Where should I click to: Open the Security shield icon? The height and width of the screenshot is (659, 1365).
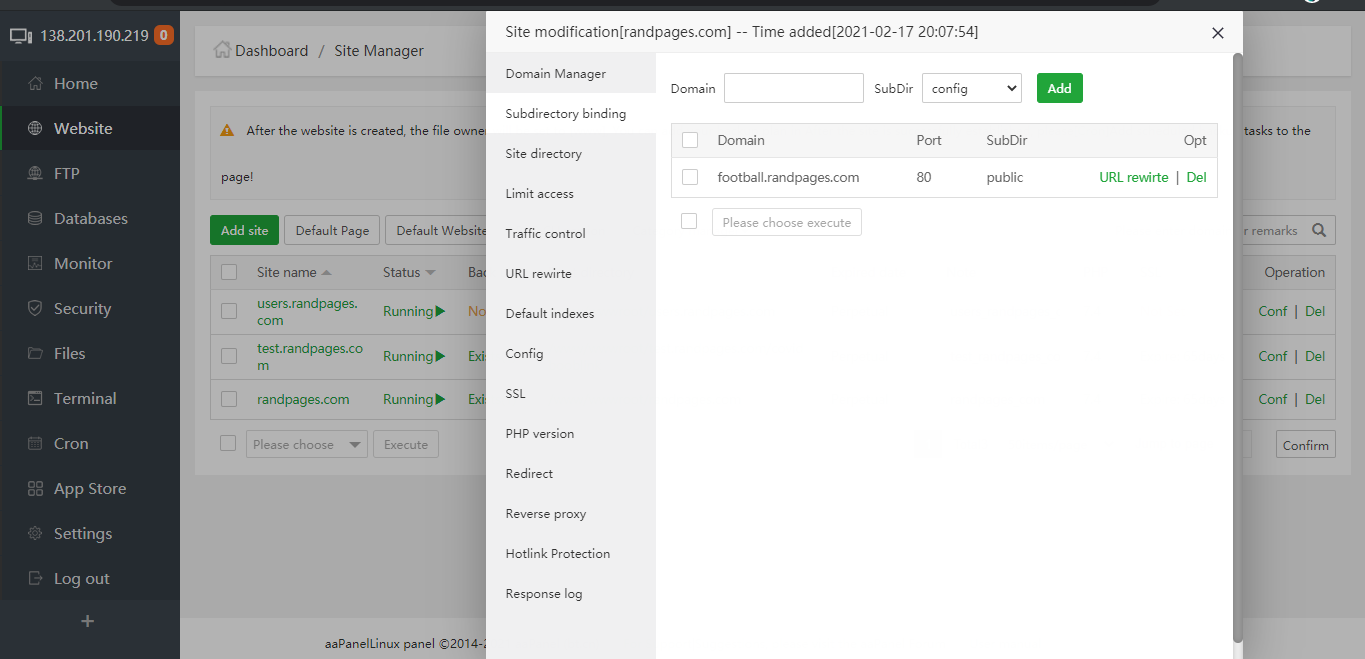[35, 309]
